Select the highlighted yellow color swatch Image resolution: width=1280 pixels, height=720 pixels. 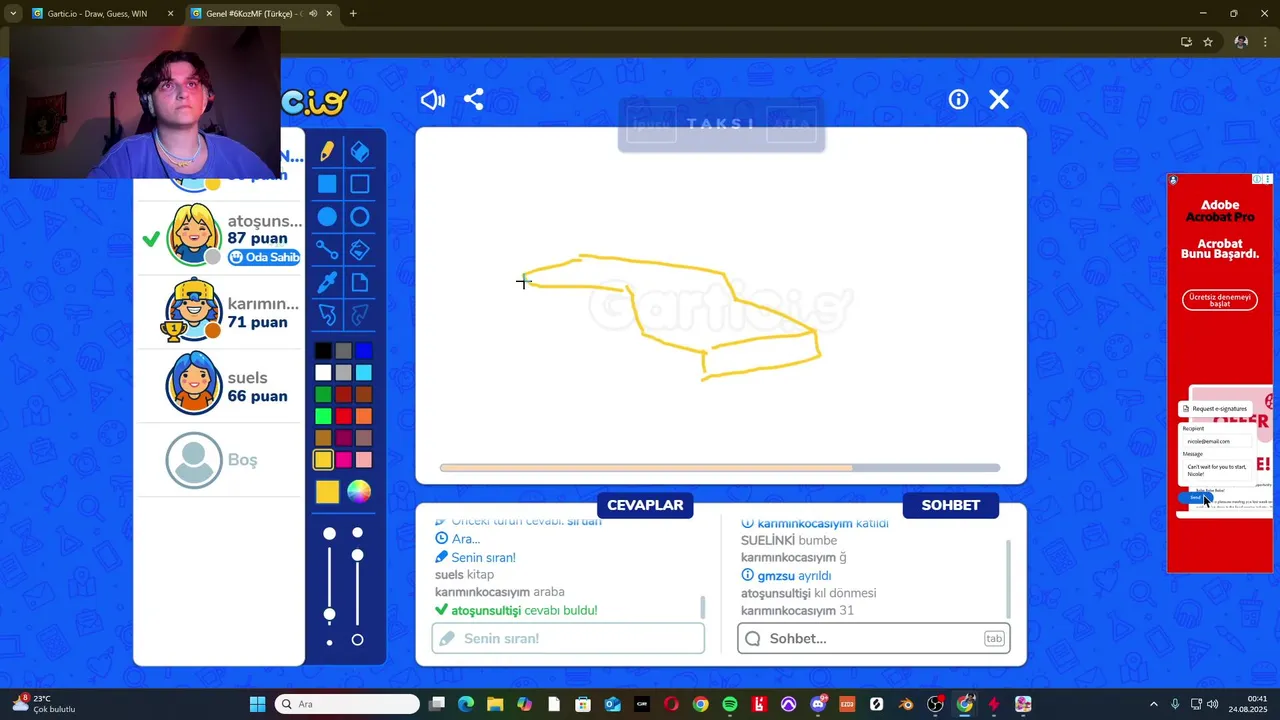[x=323, y=460]
